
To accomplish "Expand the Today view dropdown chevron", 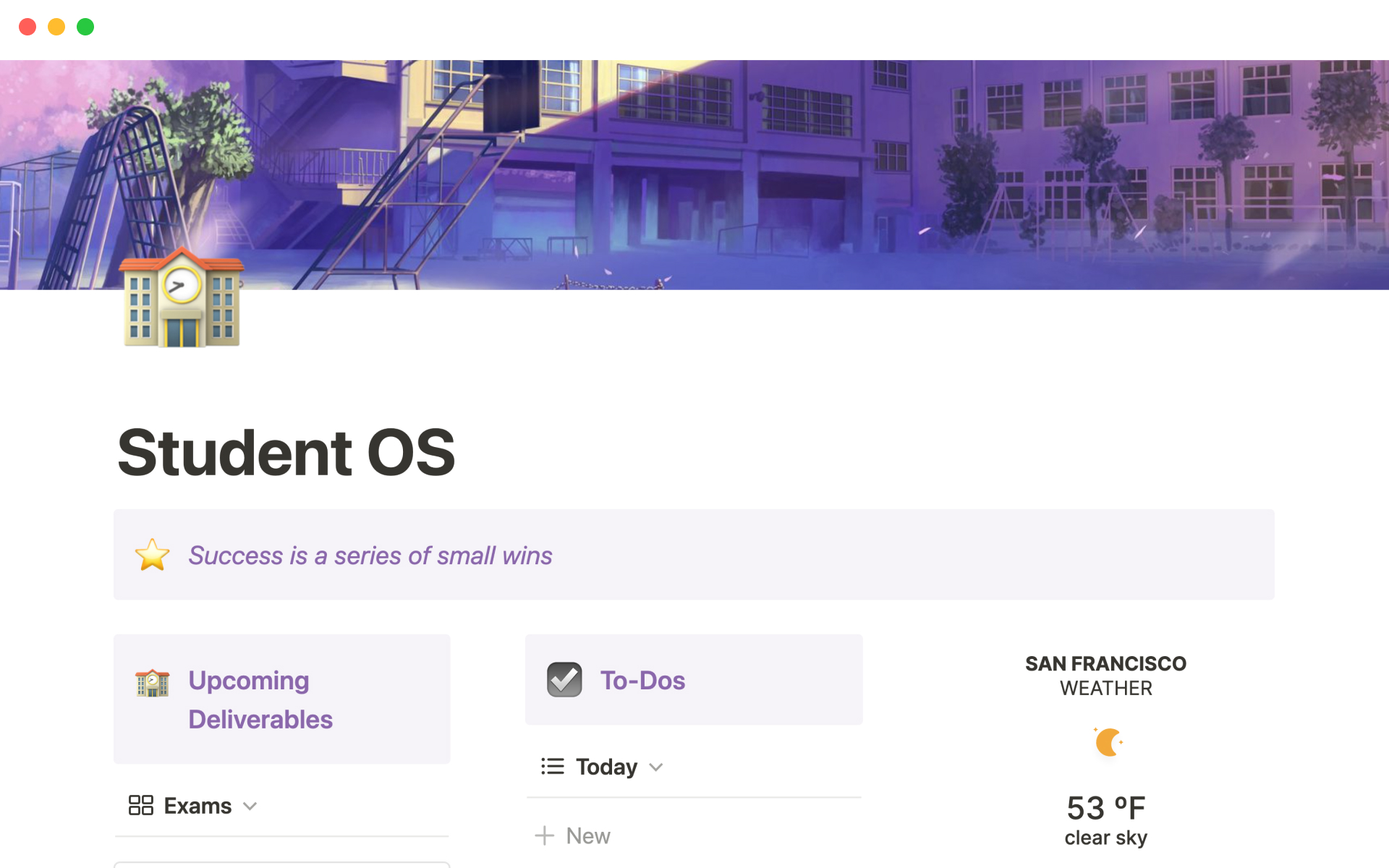I will pos(656,767).
